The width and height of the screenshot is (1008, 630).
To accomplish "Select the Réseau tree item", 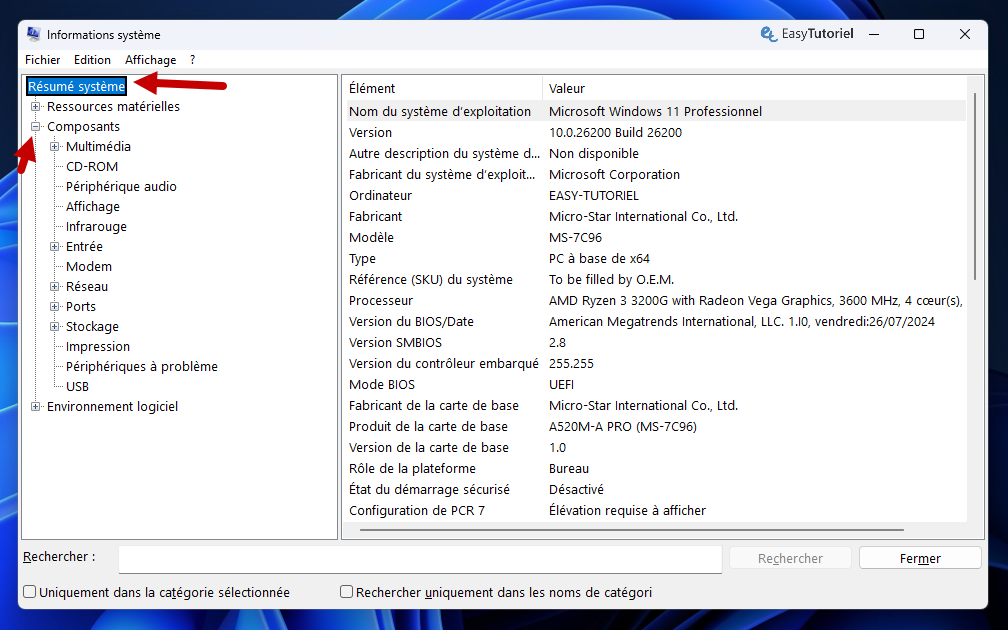I will coord(87,287).
